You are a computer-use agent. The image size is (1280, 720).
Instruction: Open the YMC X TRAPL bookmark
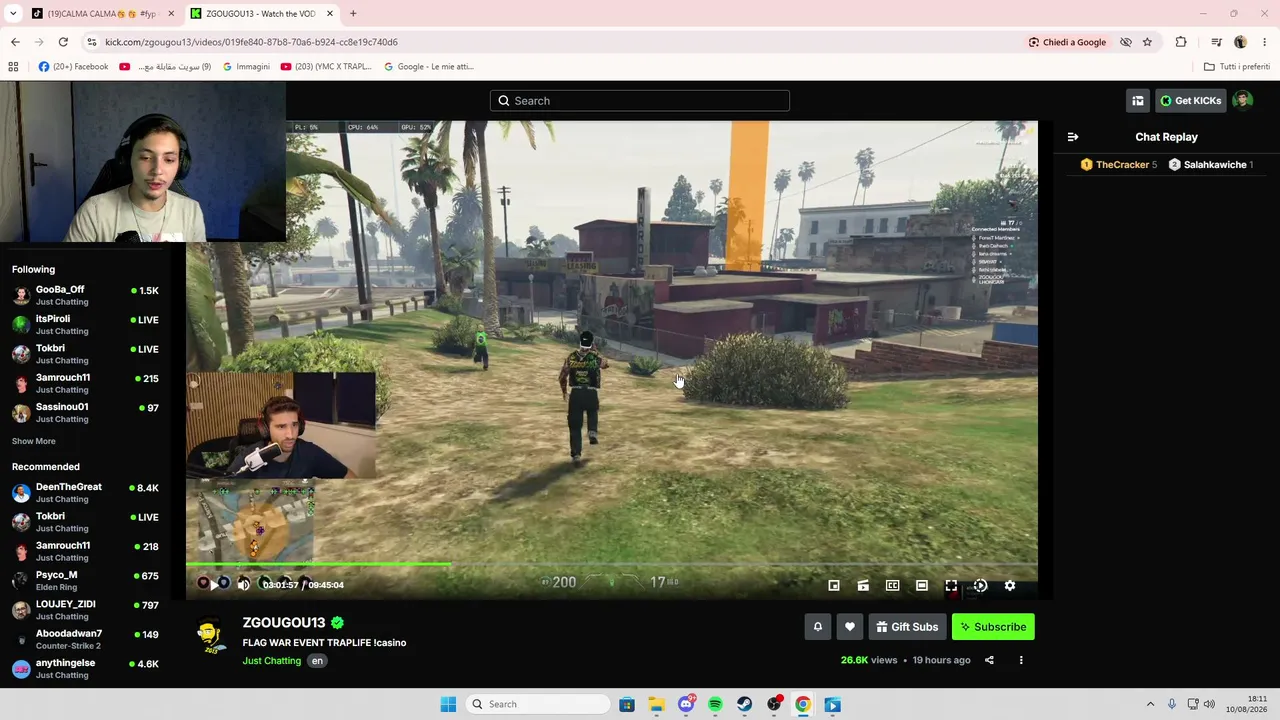coord(326,67)
